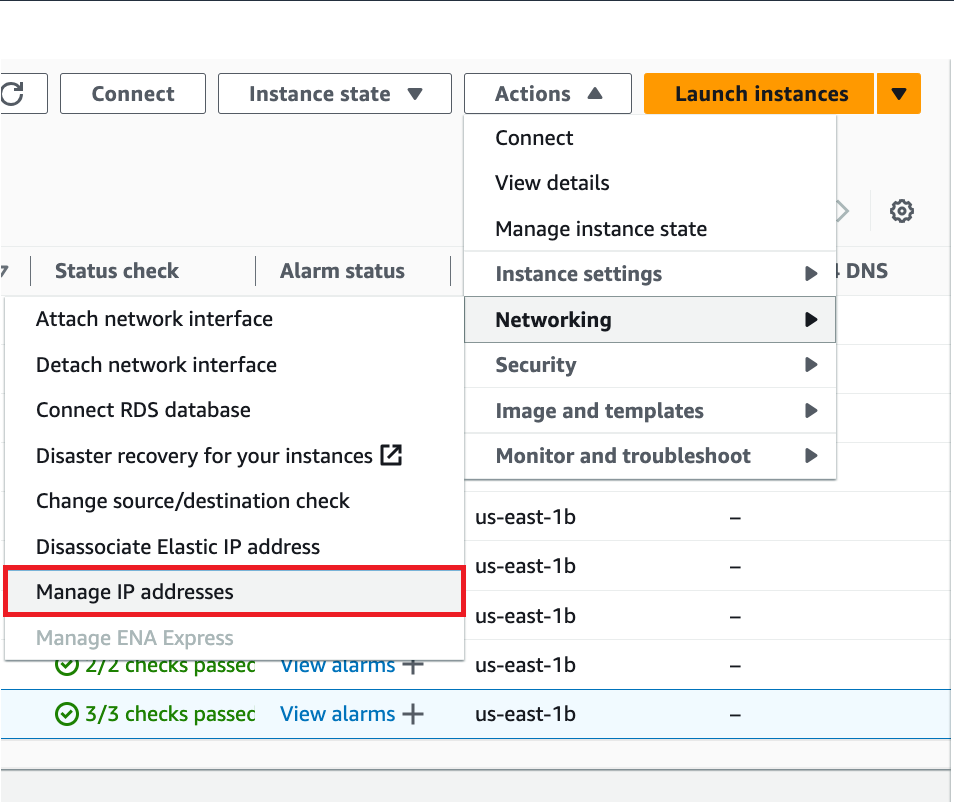Click View alarms link in 3/3 checks row

tap(337, 714)
